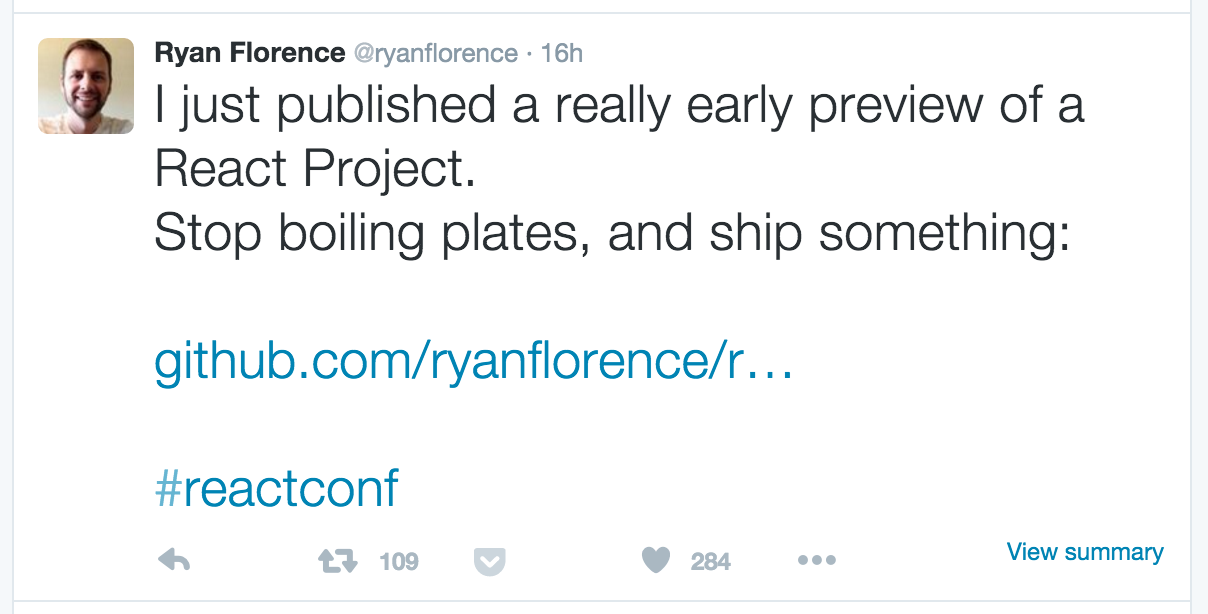Viewport: 1208px width, 614px height.
Task: Click the 'Stop boiling plates' text line
Action: [613, 234]
